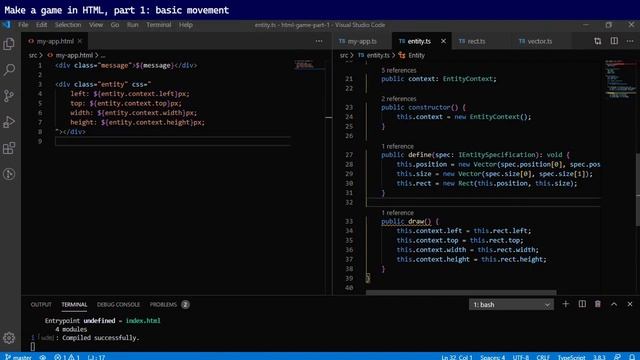Click '1 reference' code lens above draw
The image size is (640, 360).
(398, 213)
